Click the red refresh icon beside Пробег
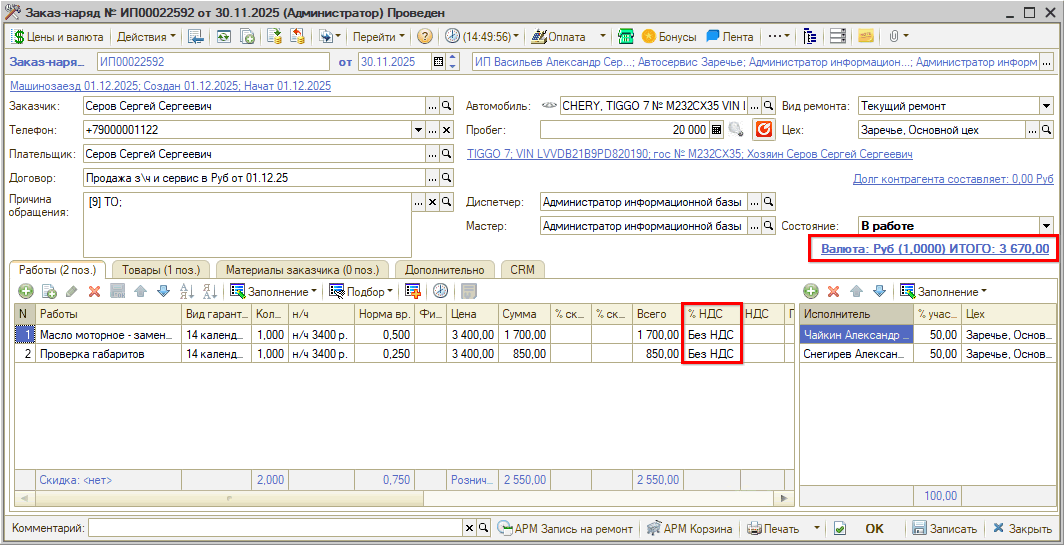The height and width of the screenshot is (545, 1064). pos(764,130)
